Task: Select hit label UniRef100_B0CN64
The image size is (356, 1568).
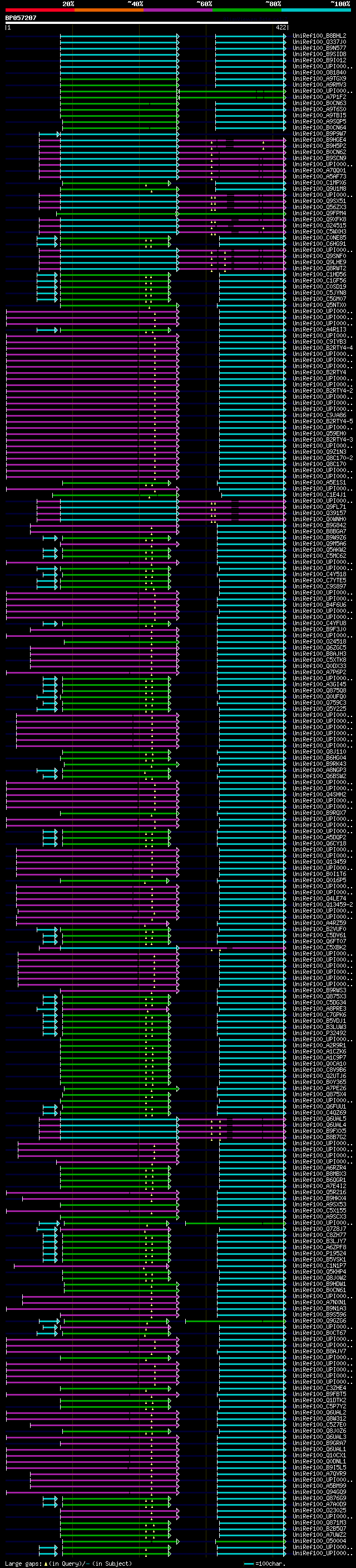Action: point(319,128)
